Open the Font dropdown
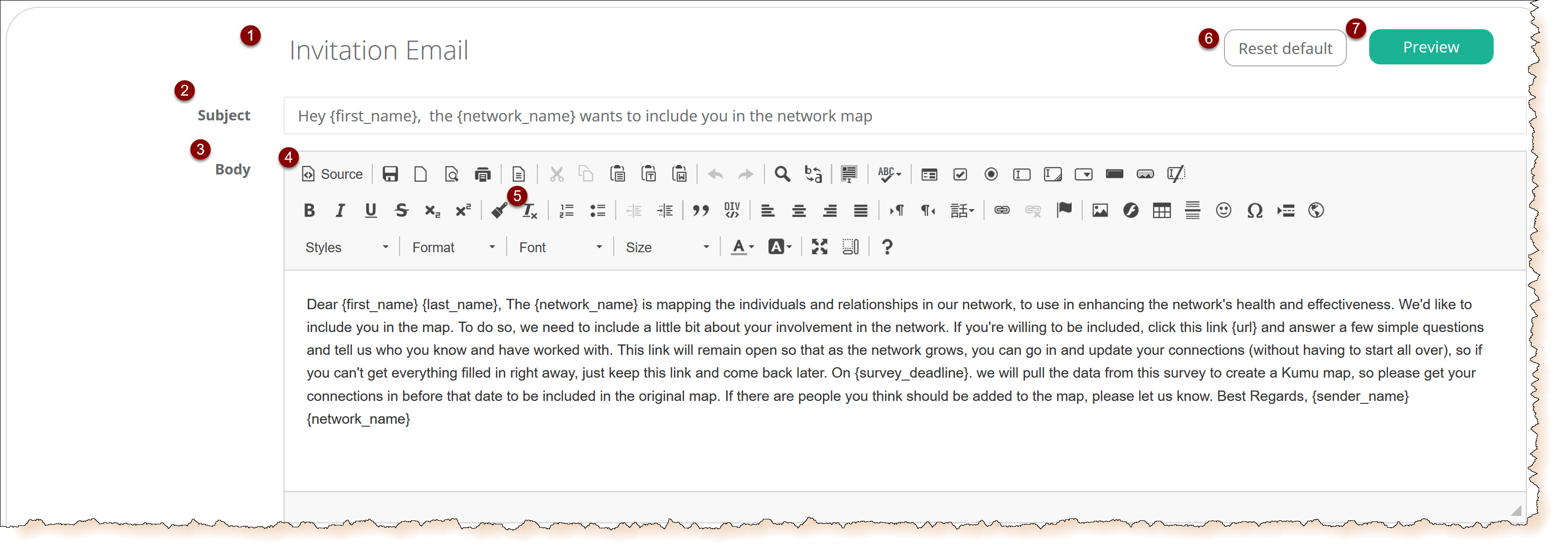This screenshot has width=1568, height=558. tap(560, 247)
